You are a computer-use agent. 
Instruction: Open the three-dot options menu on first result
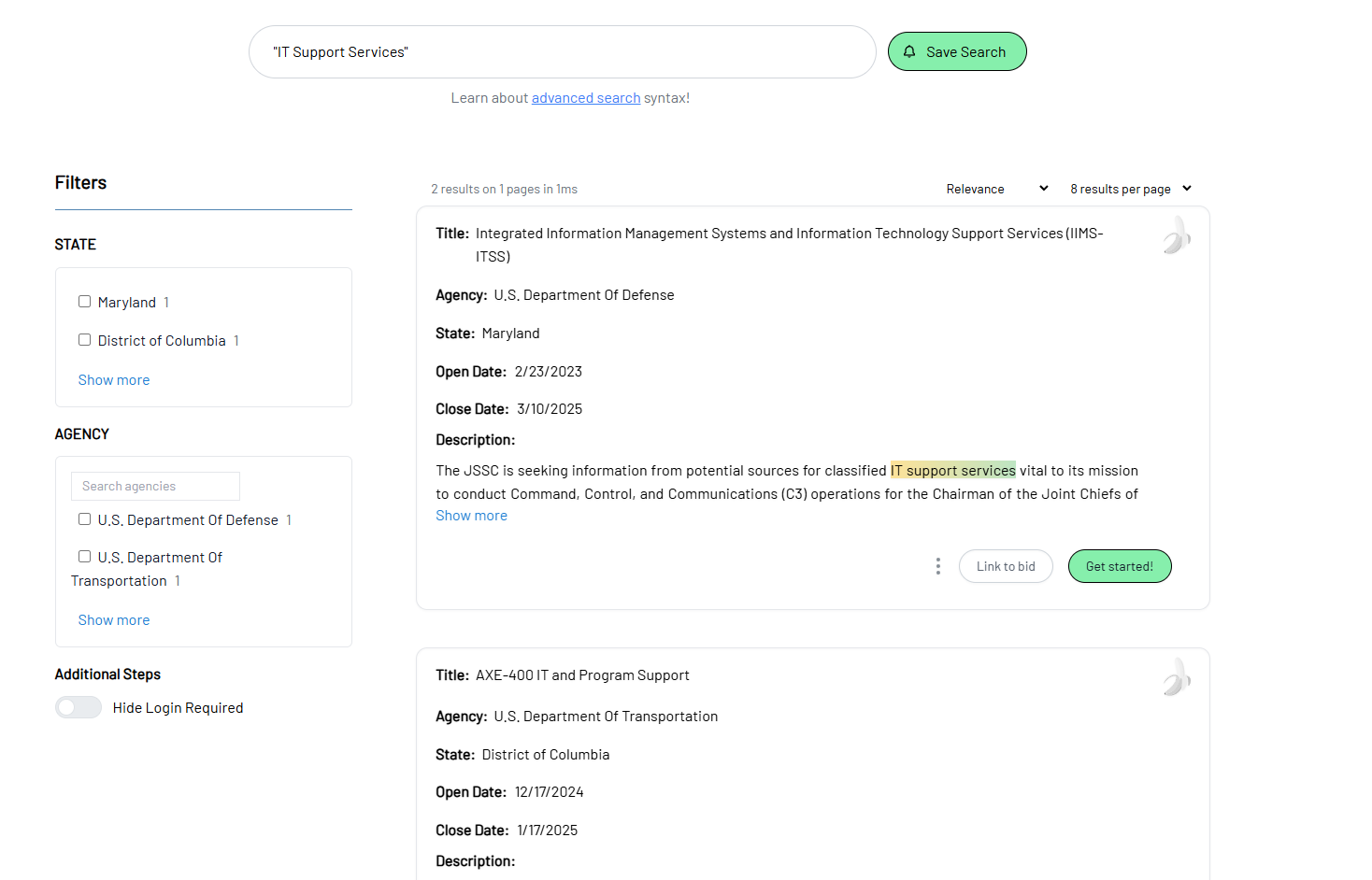938,566
